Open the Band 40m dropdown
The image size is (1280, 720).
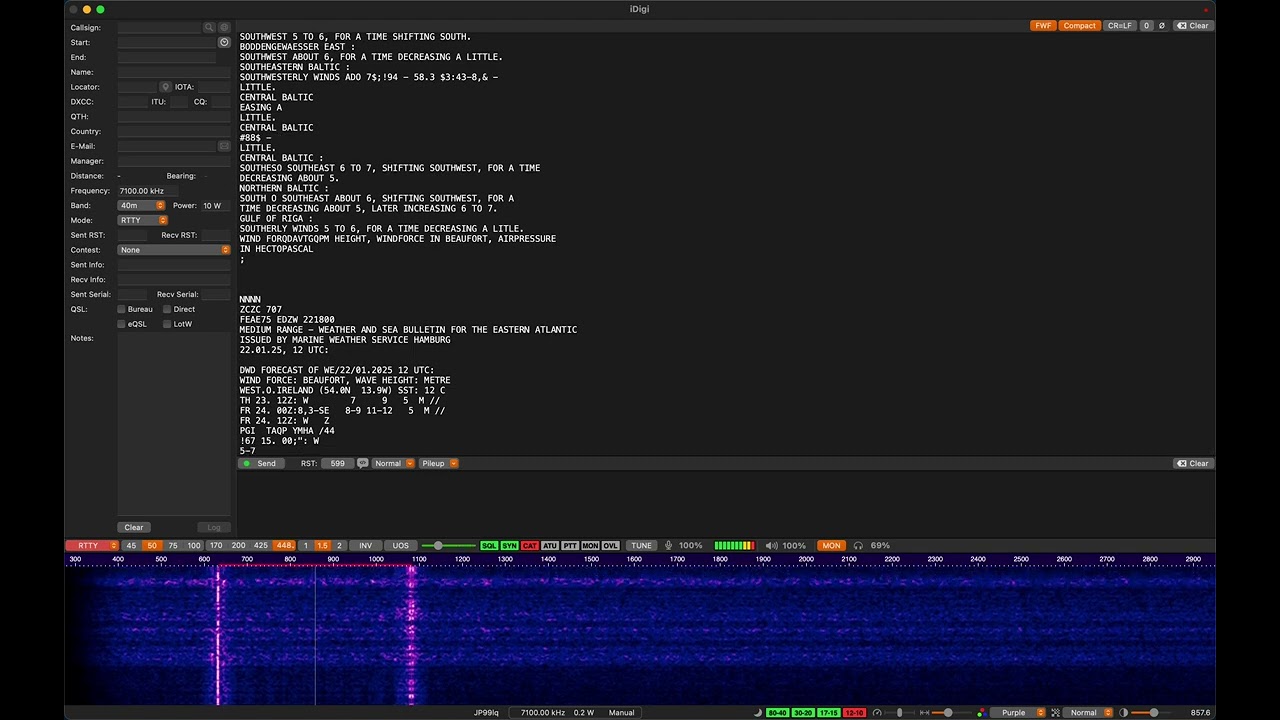click(141, 205)
